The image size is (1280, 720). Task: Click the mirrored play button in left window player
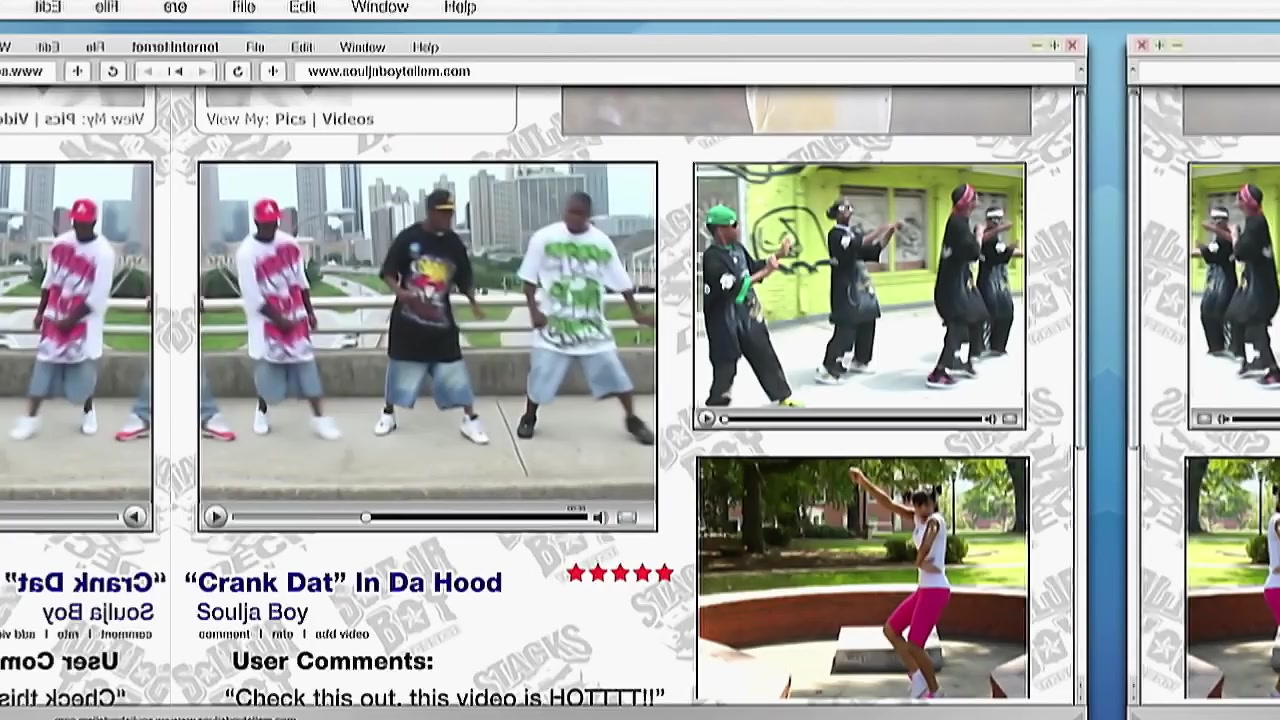click(x=134, y=517)
